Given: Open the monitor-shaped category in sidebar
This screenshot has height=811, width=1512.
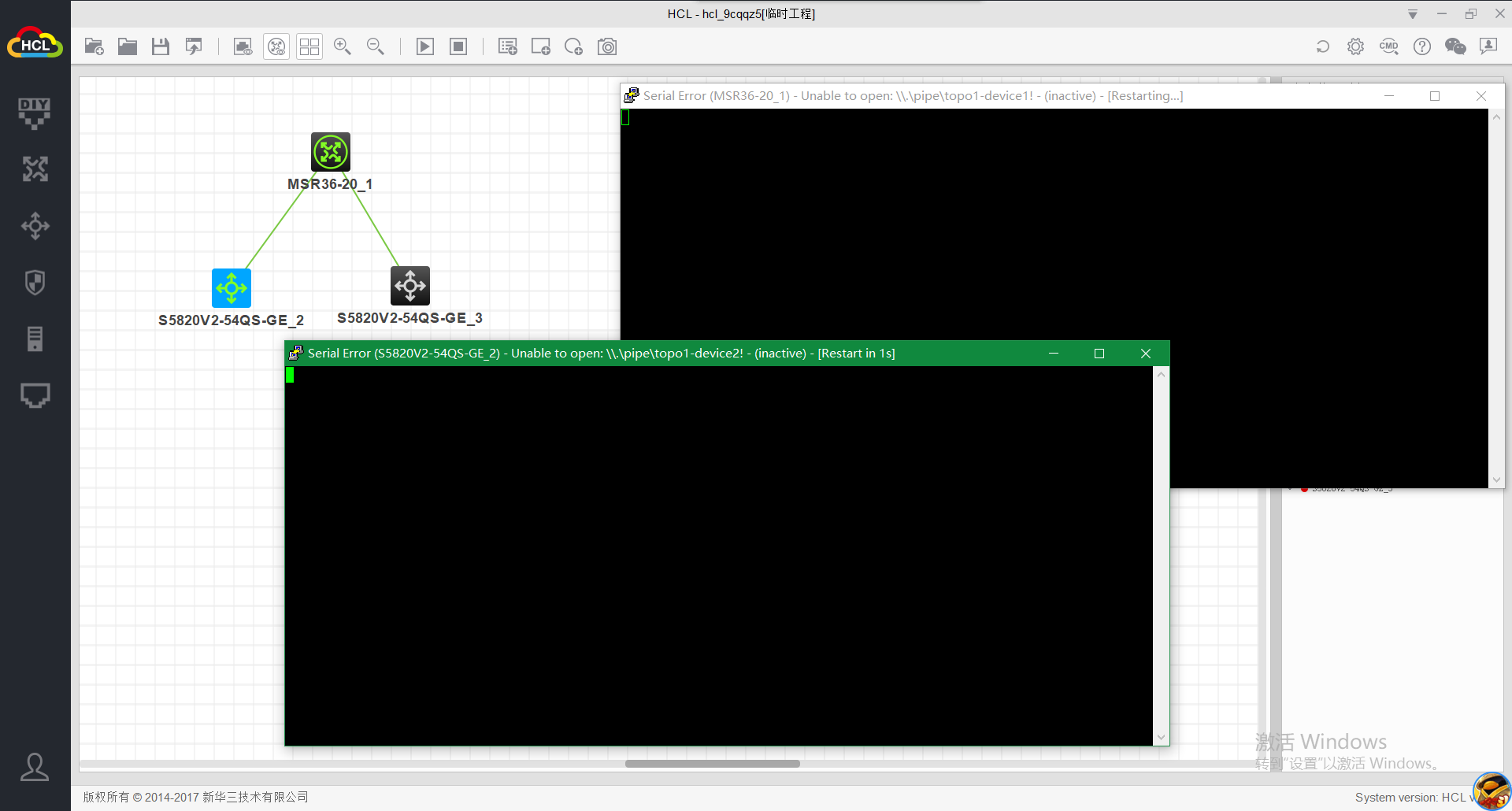Looking at the screenshot, I should [35, 395].
